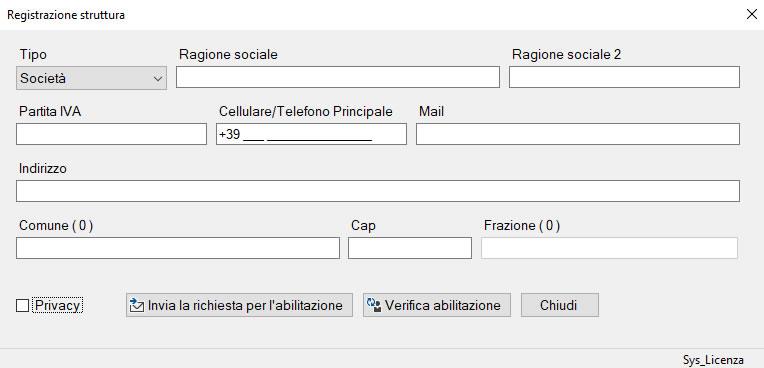Screen dimensions: 764x368
Task: Click the Indirizzo text box
Action: tap(378, 191)
